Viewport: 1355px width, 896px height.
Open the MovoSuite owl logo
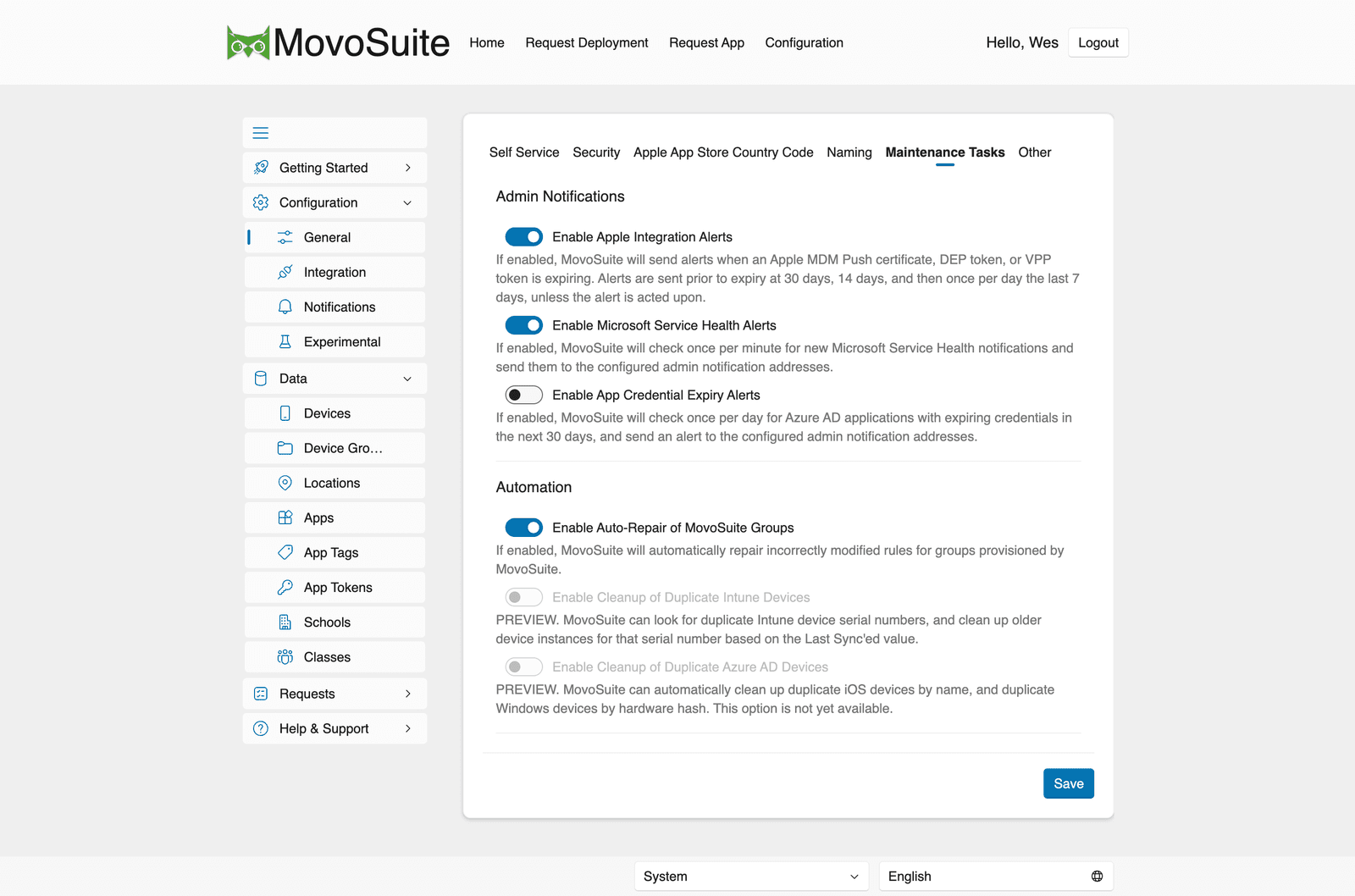248,42
